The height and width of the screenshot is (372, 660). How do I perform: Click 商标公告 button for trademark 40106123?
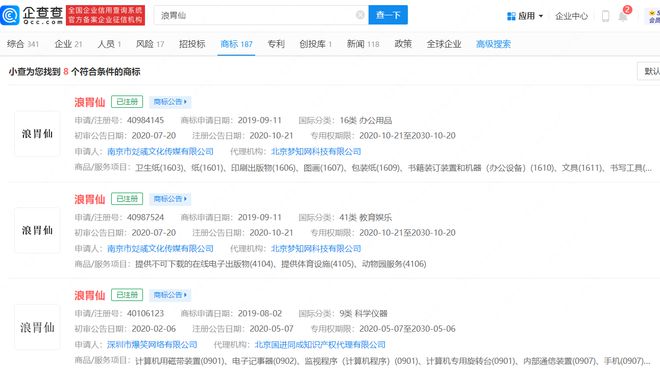[x=170, y=295]
